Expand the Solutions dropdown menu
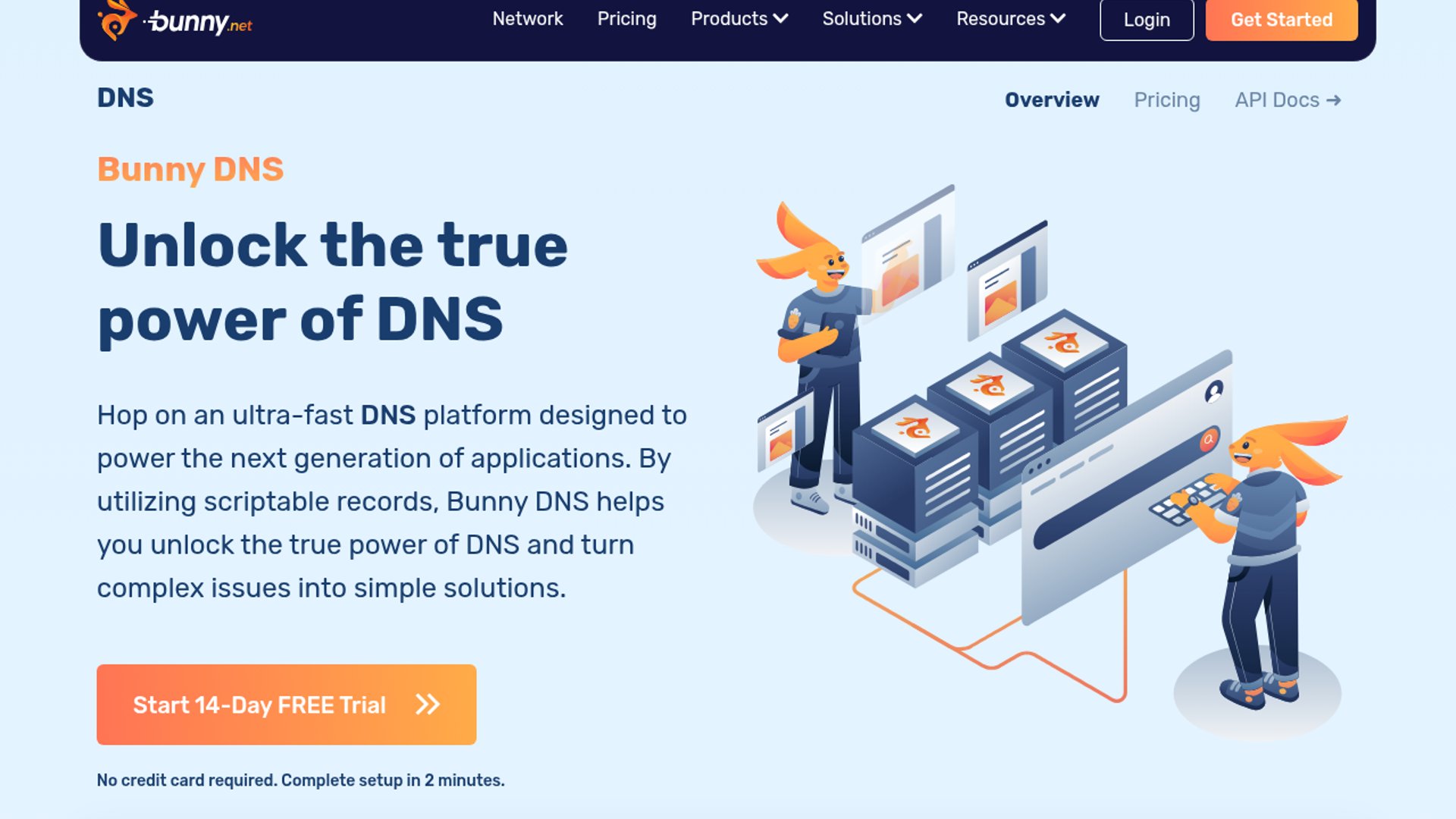 pos(872,19)
